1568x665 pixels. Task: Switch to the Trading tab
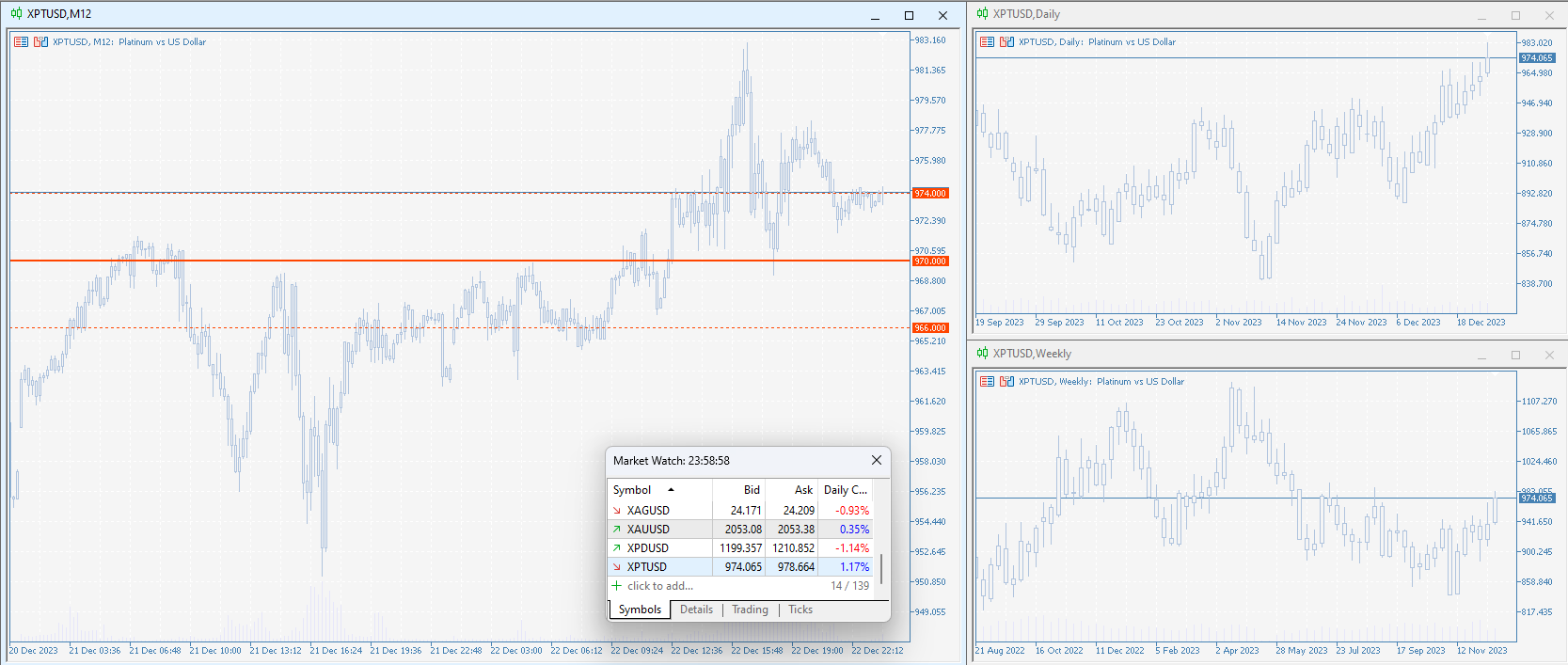pyautogui.click(x=750, y=610)
